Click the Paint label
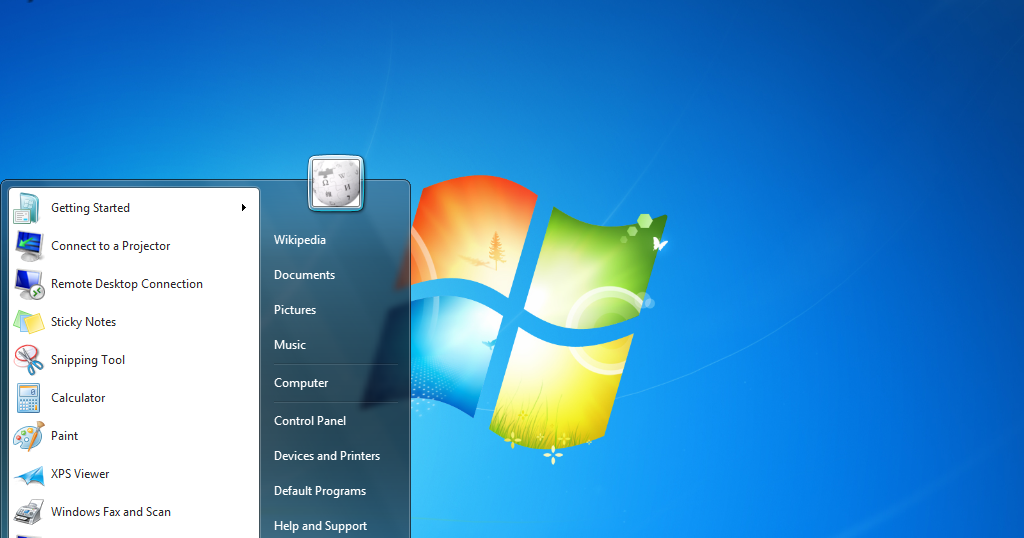Screen dimensions: 1024x538 click(64, 435)
